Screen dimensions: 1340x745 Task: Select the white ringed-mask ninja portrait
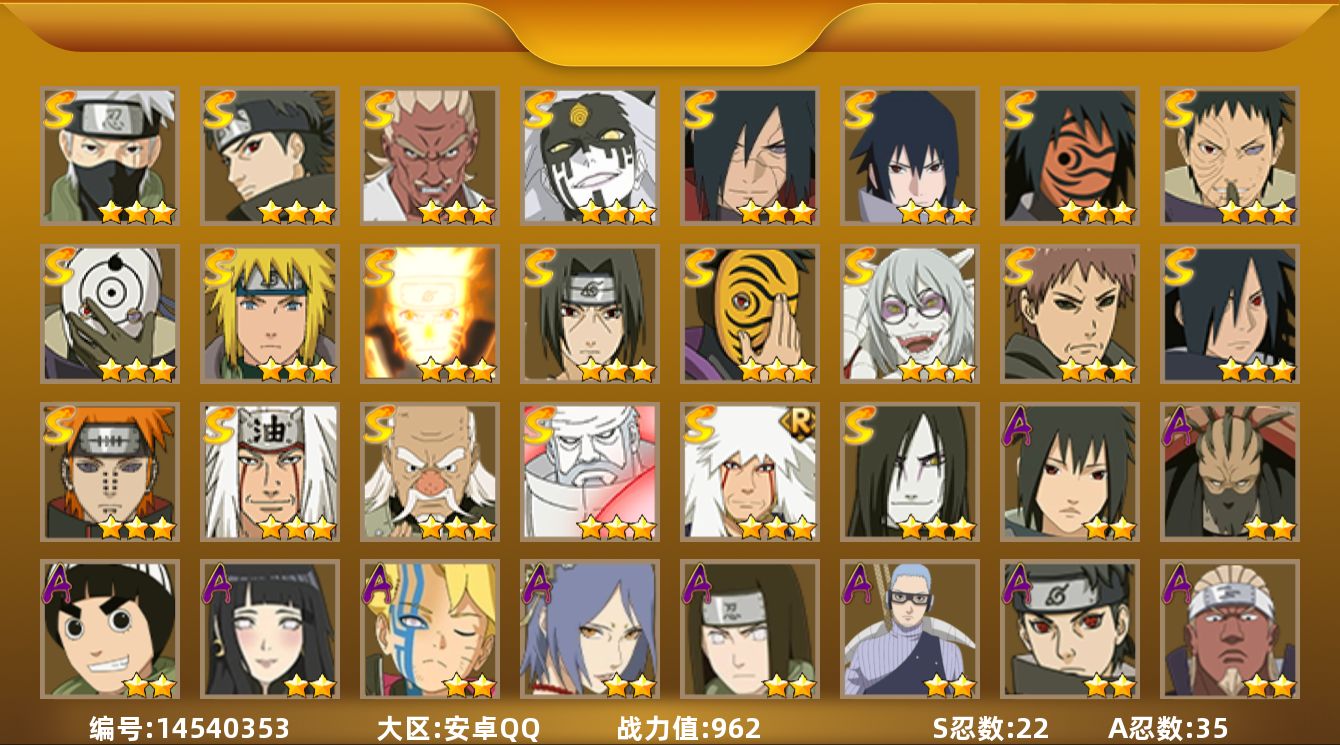110,314
